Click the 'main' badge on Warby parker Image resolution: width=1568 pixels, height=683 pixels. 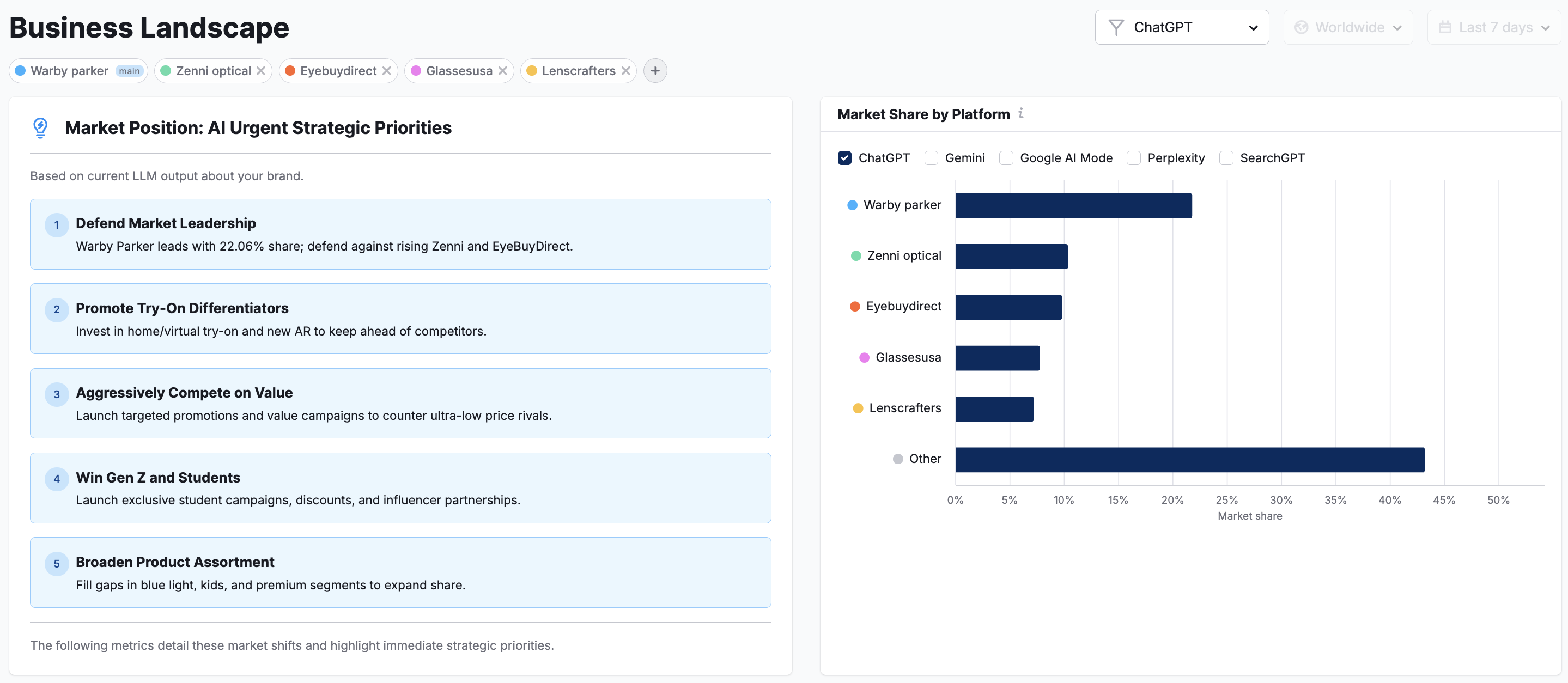tap(129, 71)
